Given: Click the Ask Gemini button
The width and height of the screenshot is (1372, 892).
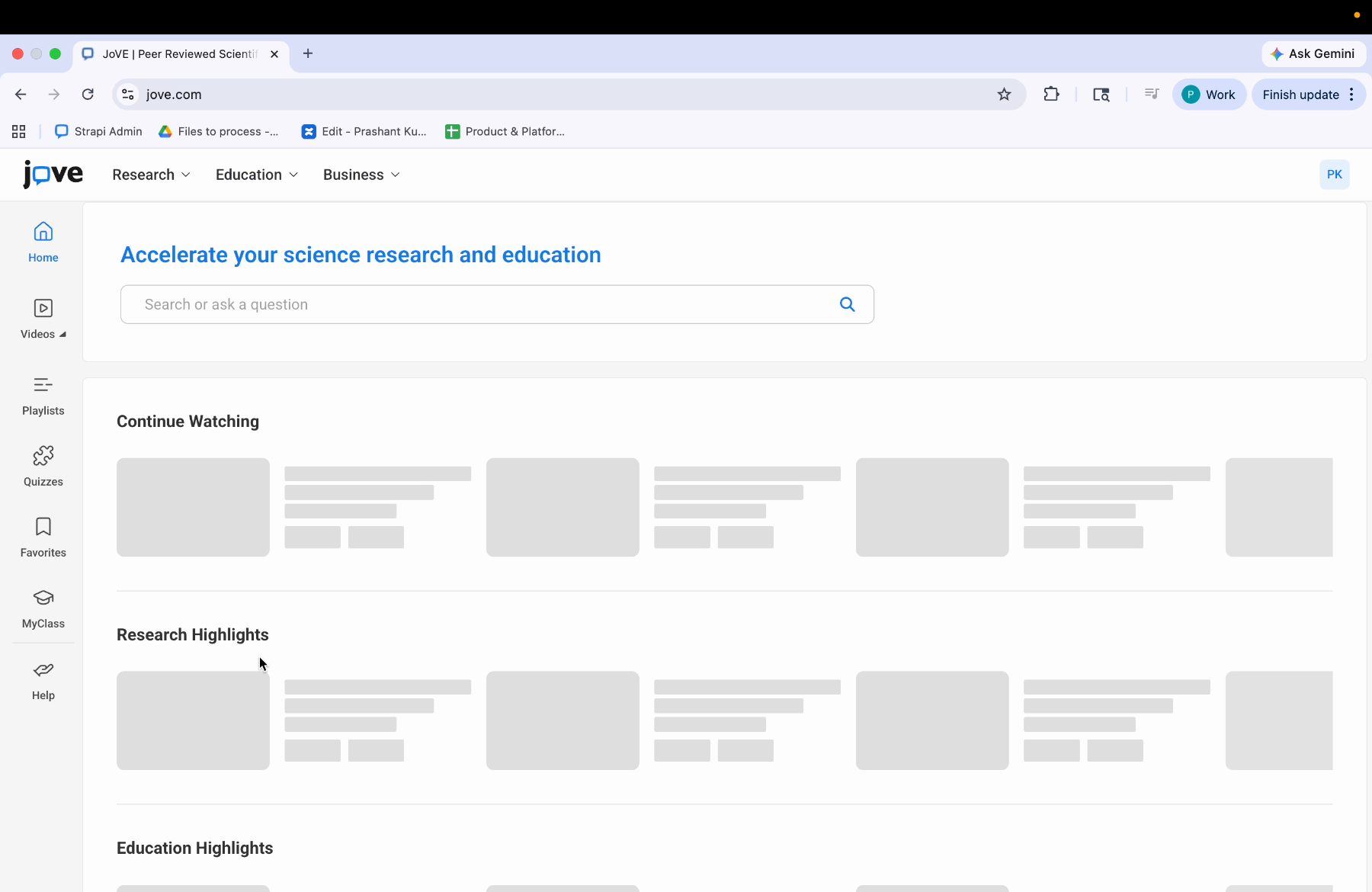Looking at the screenshot, I should (x=1313, y=53).
